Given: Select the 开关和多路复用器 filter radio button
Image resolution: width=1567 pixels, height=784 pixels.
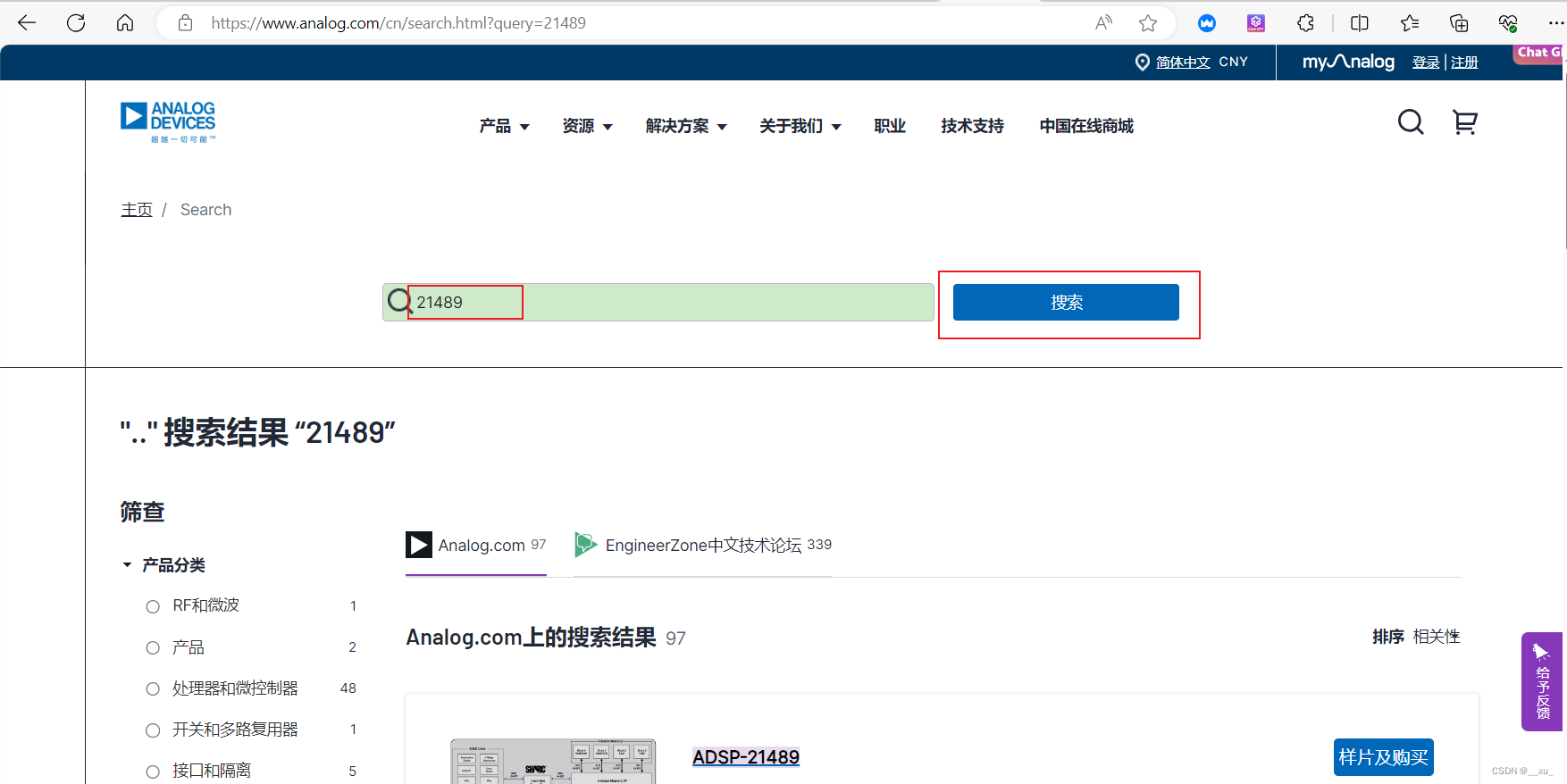Looking at the screenshot, I should [153, 730].
